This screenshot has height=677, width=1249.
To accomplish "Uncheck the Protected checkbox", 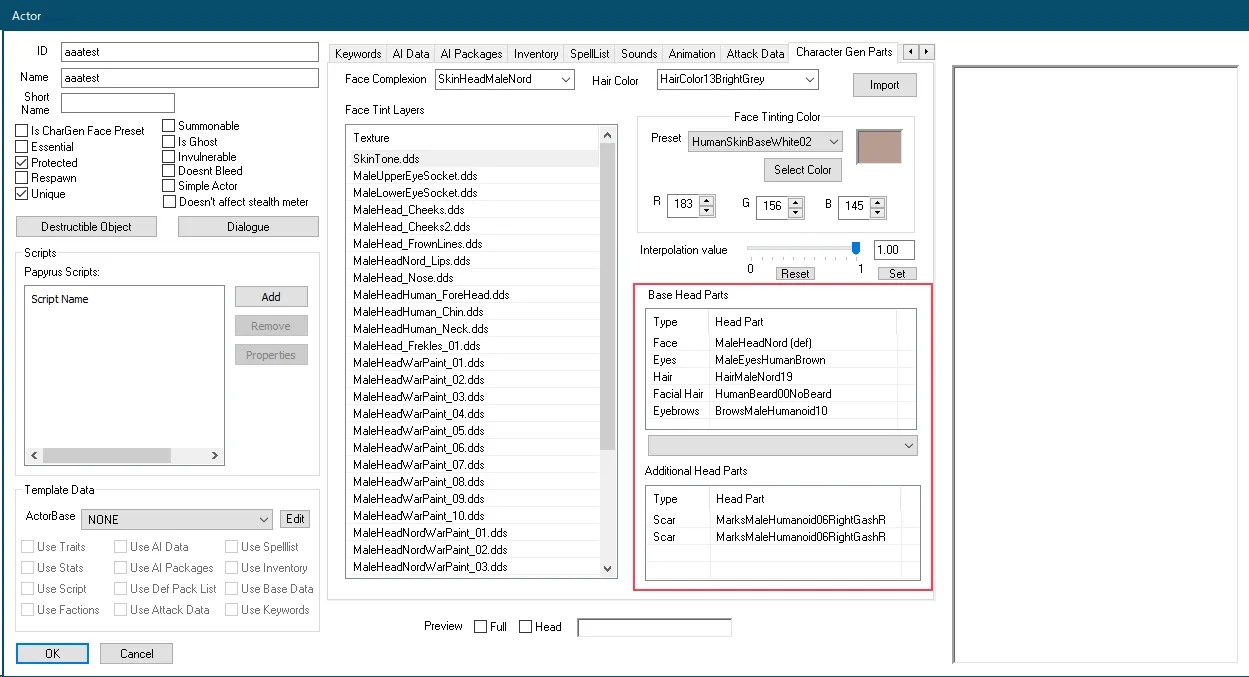I will click(x=22, y=163).
